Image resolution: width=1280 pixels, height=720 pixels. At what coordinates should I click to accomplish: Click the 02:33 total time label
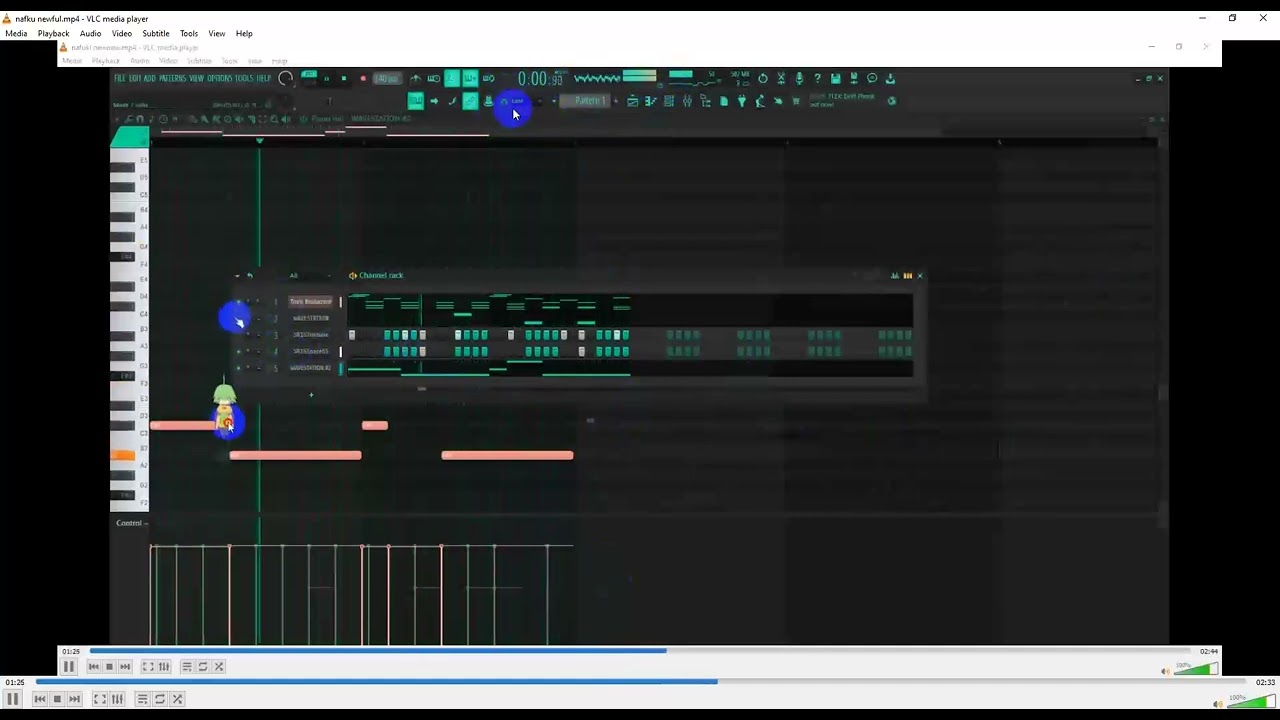[1265, 682]
